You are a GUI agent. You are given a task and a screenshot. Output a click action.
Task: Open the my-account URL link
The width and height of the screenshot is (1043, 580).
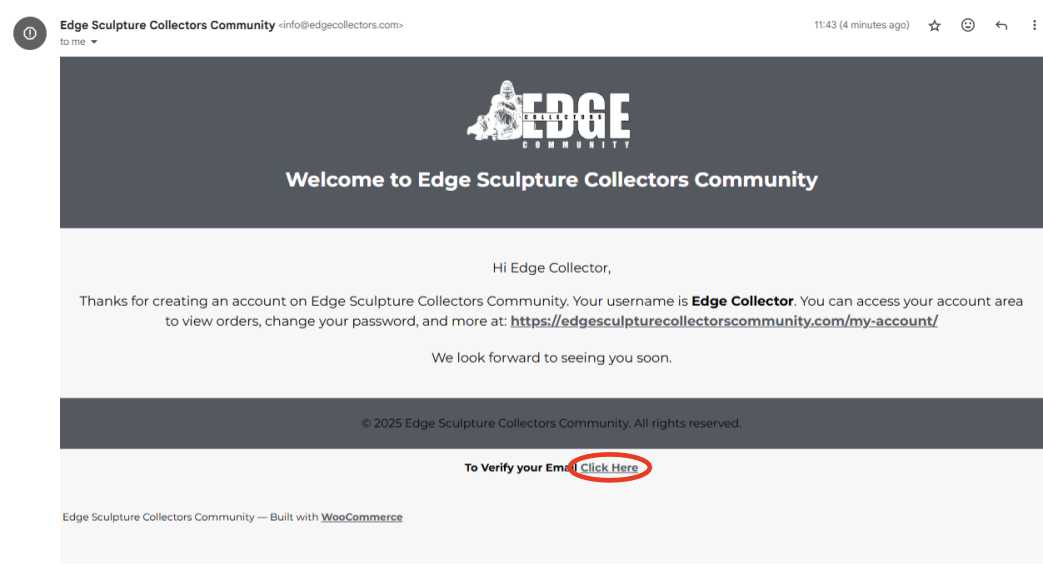click(724, 321)
